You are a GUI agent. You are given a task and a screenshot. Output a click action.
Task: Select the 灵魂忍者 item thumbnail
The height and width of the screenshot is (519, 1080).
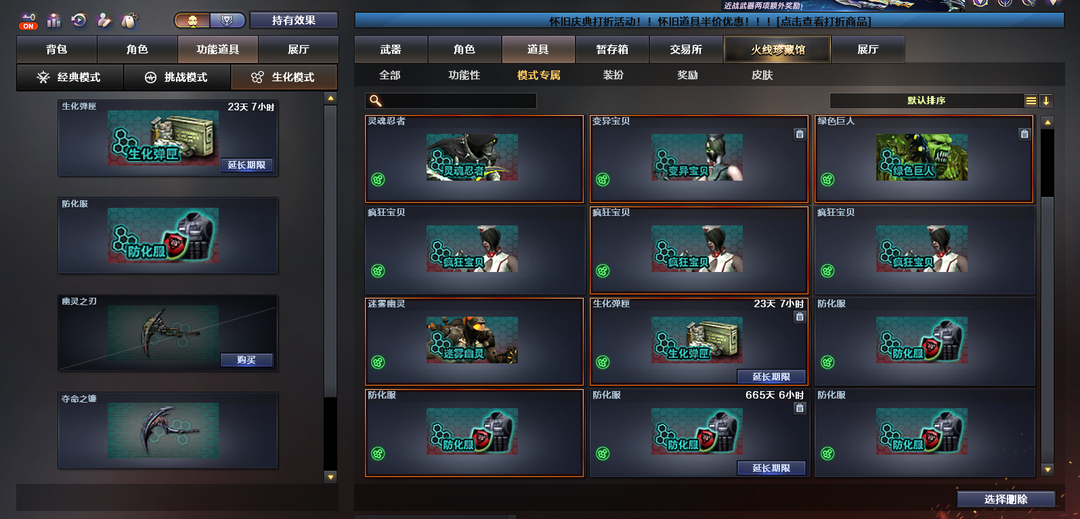[x=472, y=157]
